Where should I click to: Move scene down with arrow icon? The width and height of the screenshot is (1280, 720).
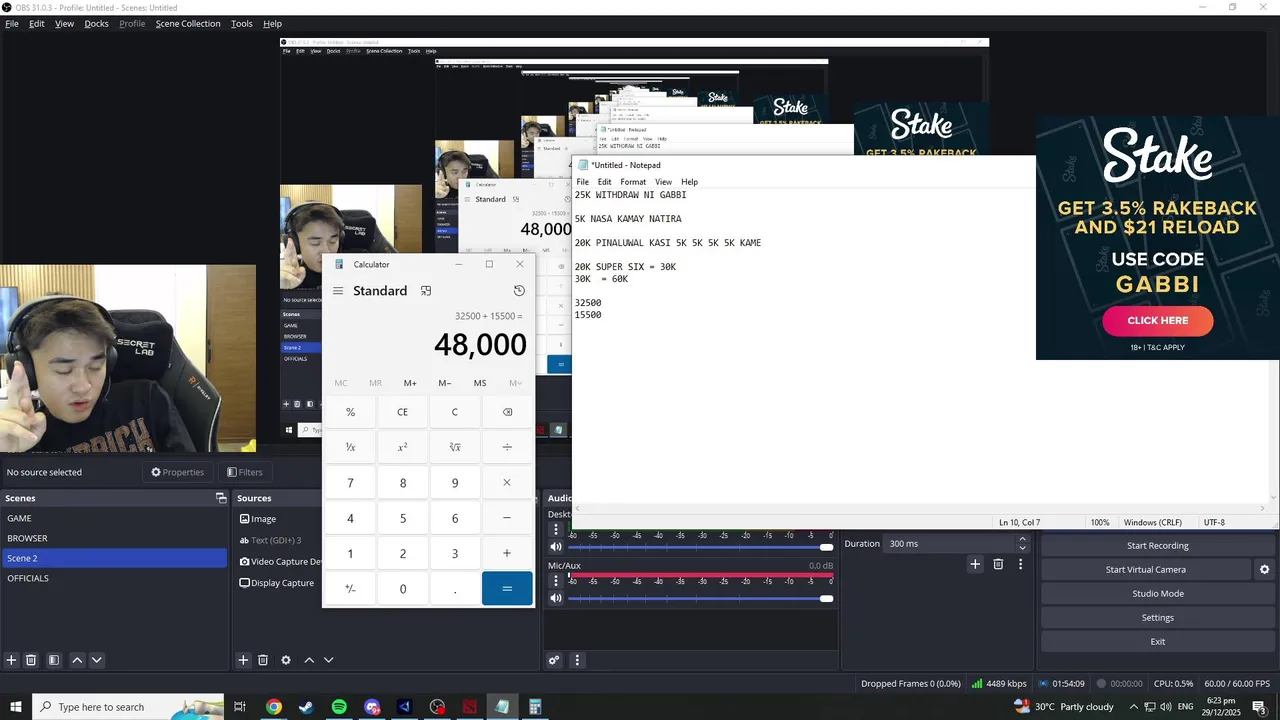tap(97, 660)
